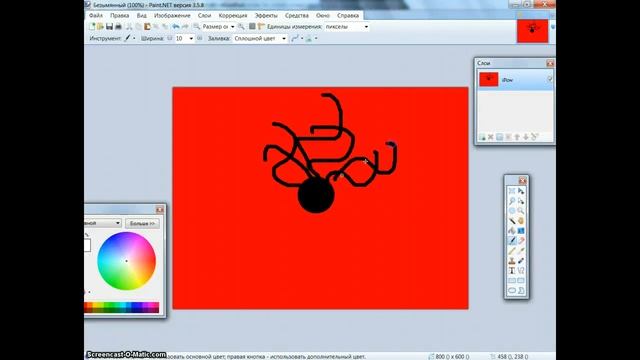
Task: Open the brush width dropdown arrow
Action: pyautogui.click(x=191, y=38)
